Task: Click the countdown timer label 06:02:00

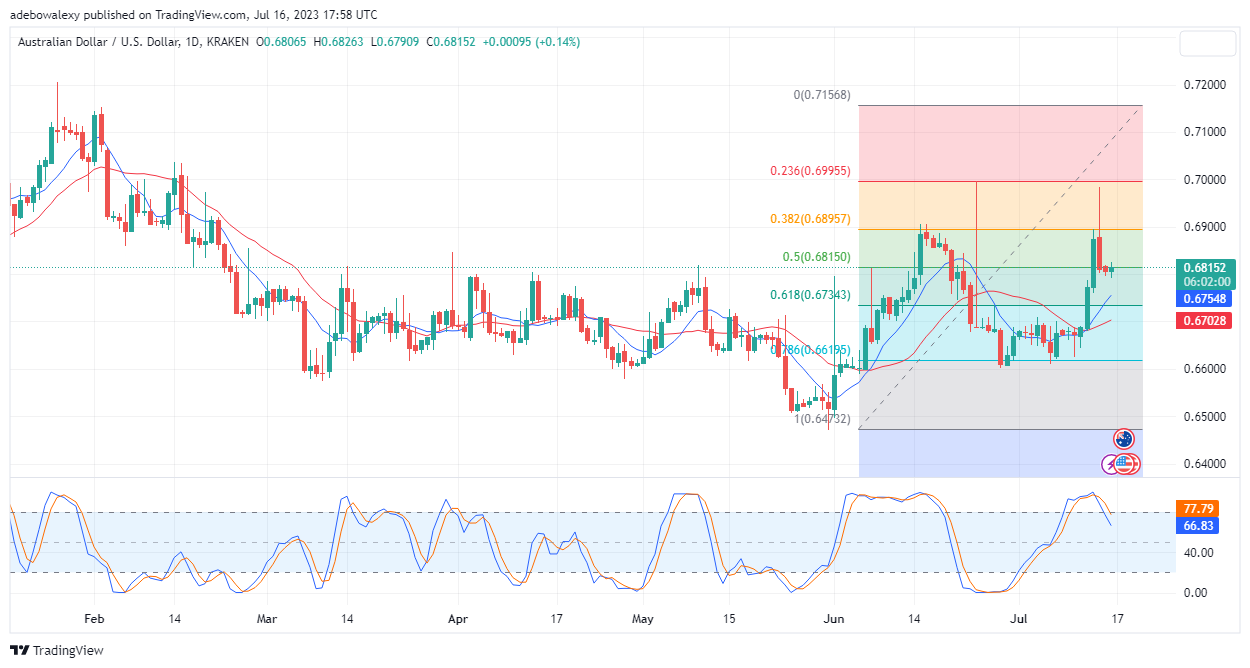Action: pyautogui.click(x=1206, y=282)
